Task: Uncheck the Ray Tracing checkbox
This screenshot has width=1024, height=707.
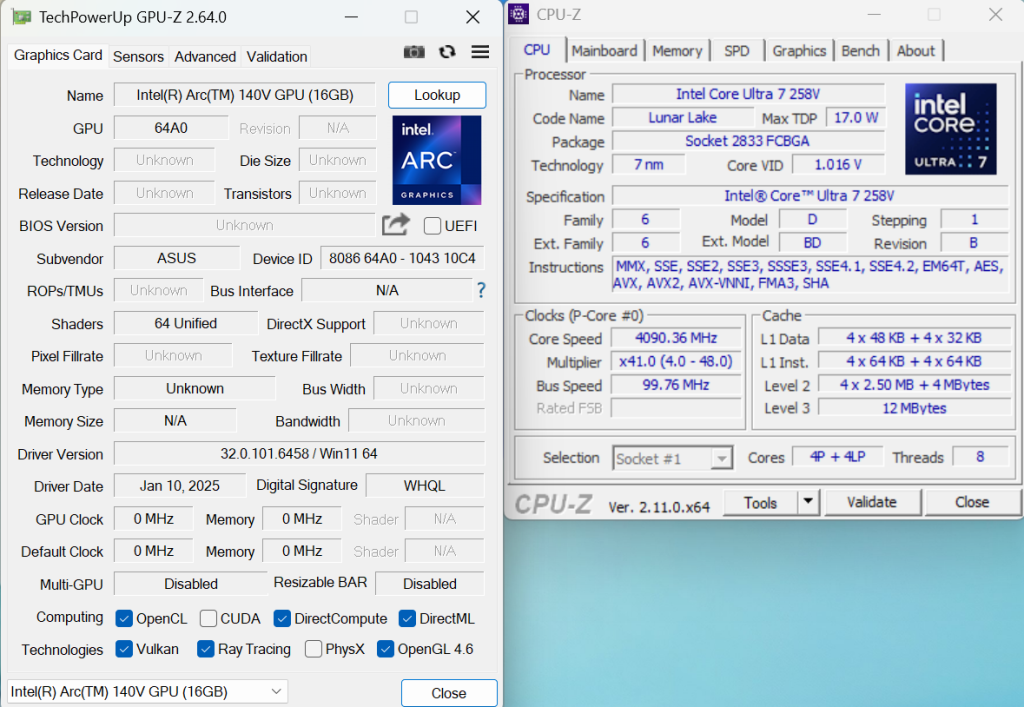Action: tap(206, 649)
